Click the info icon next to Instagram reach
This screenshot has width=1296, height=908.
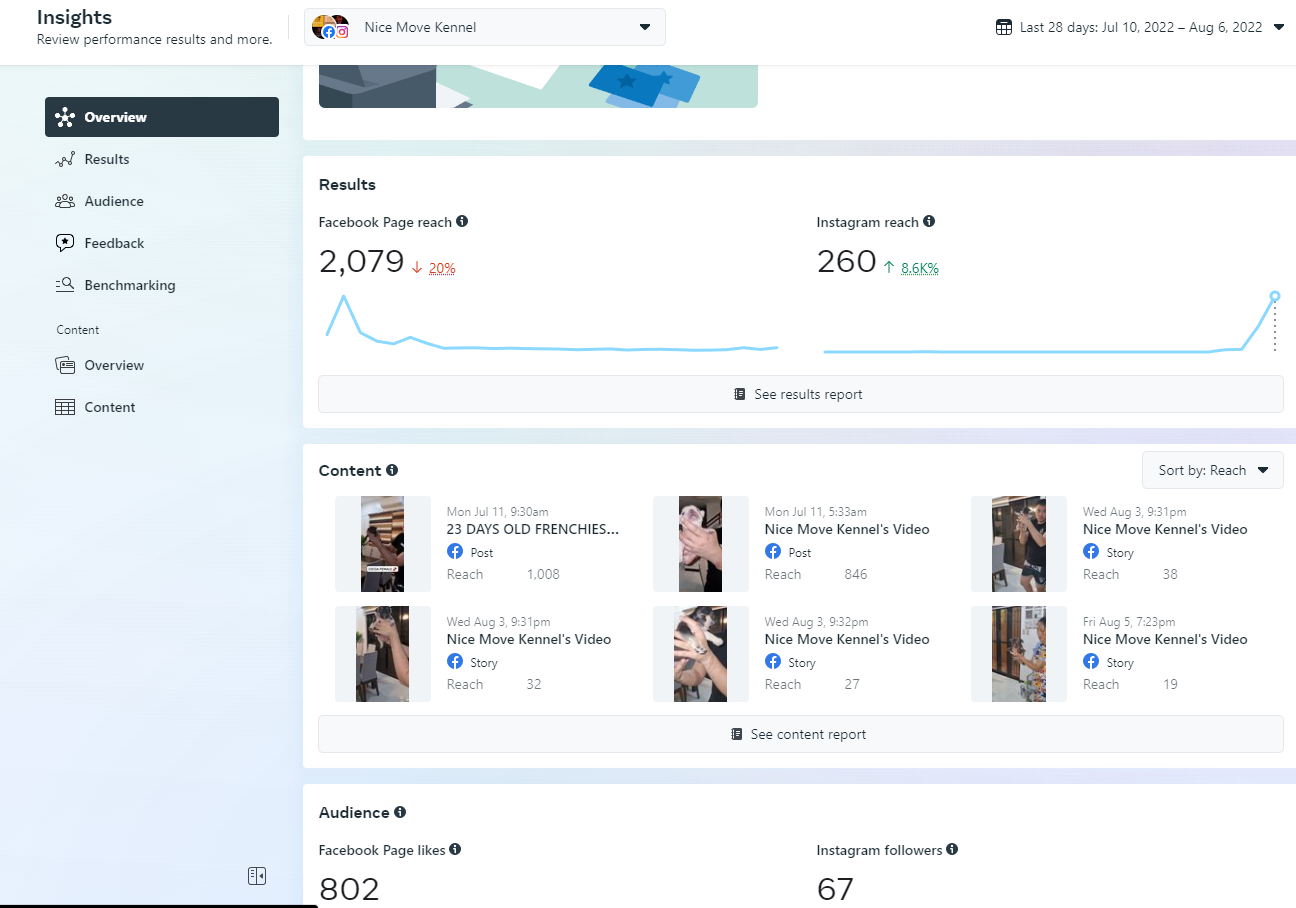coord(929,221)
